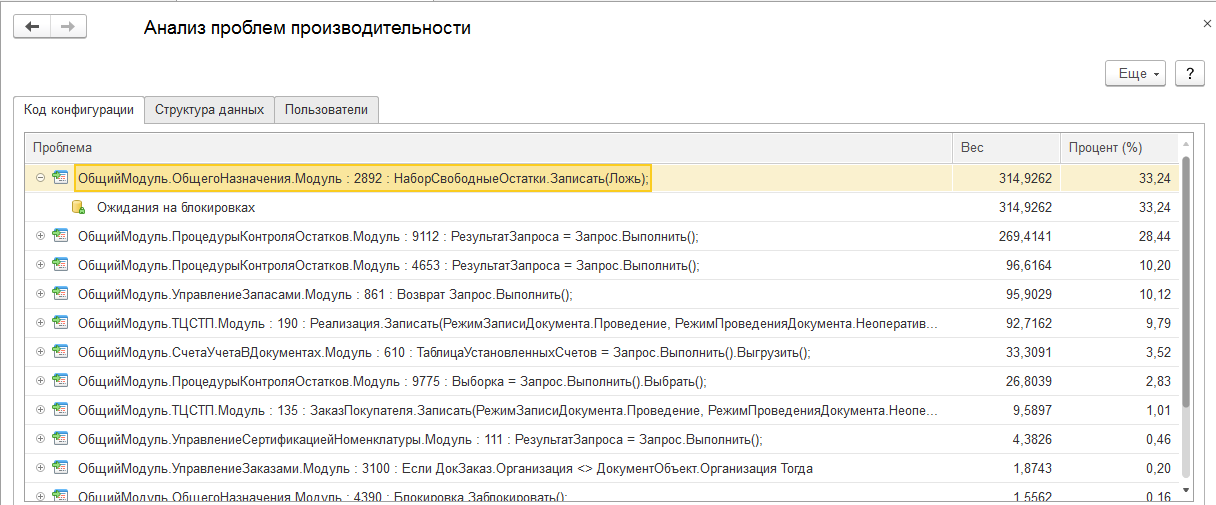1216x505 pixels.
Task: Switch to the Пользователи tab
Action: coord(326,110)
